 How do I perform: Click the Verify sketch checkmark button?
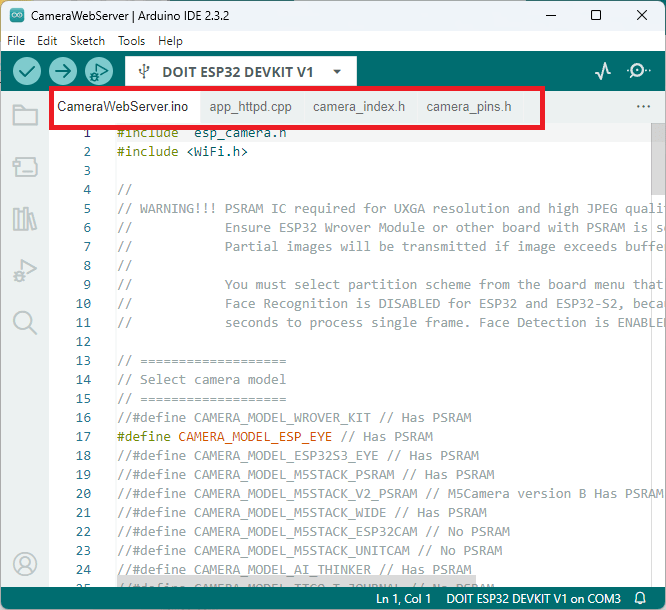pos(27,71)
